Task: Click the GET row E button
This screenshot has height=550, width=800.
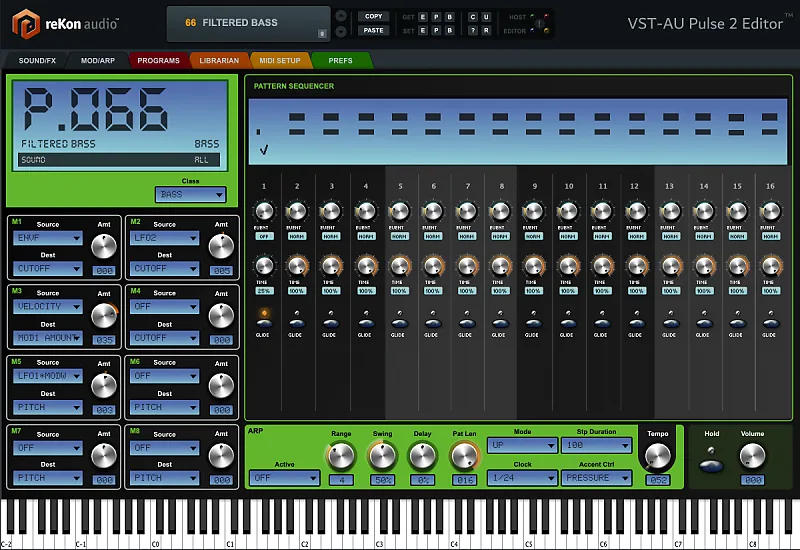Action: point(422,17)
